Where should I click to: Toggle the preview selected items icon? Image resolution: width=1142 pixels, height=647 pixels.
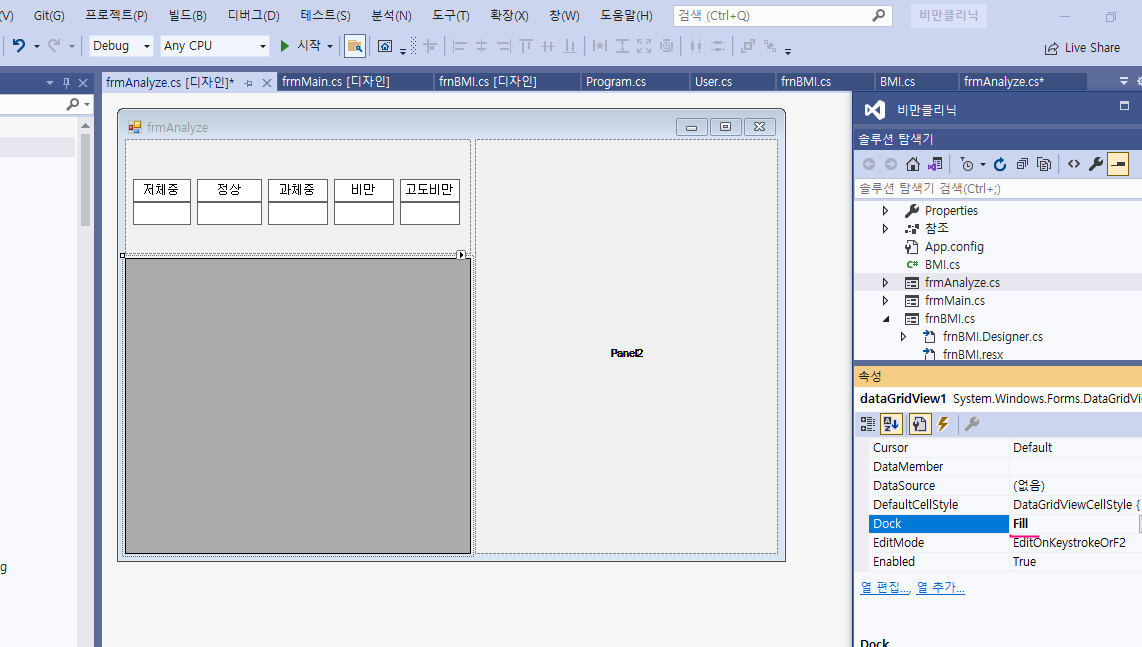pos(1118,164)
